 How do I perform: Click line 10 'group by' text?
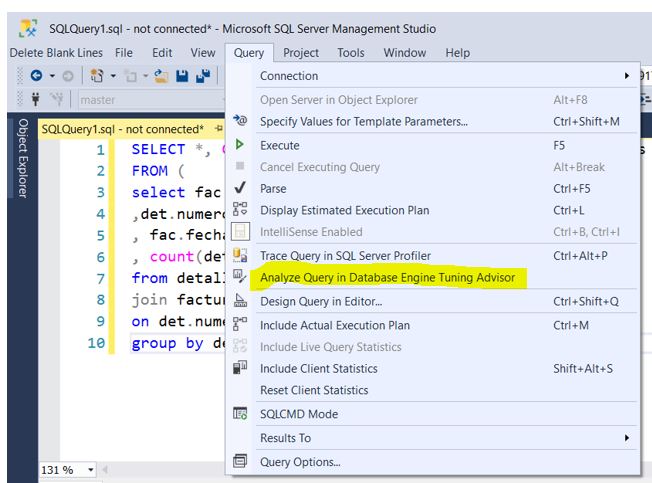coord(167,343)
